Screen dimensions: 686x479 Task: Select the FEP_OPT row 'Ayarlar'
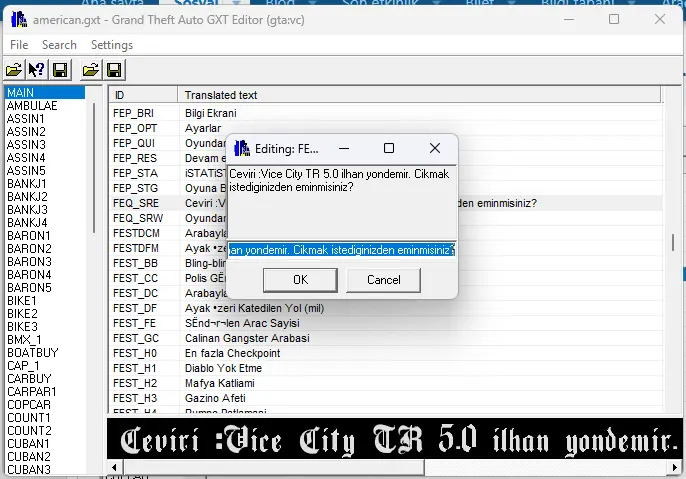pos(385,128)
